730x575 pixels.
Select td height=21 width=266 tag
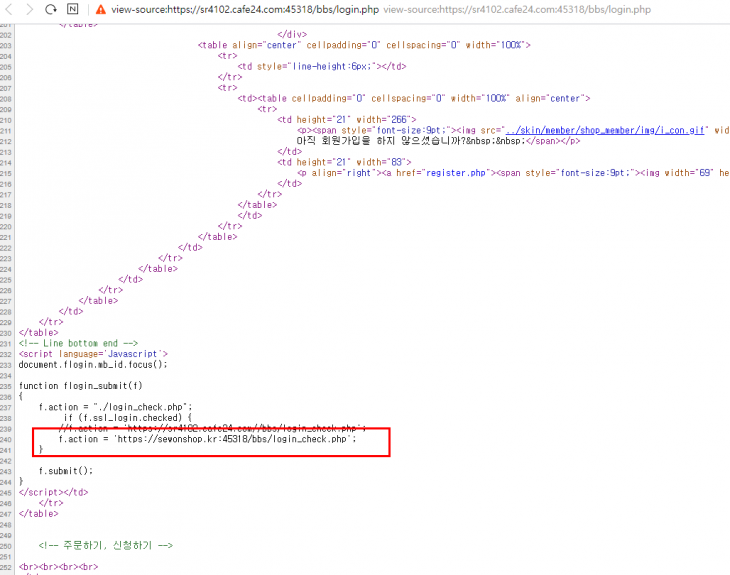point(346,120)
